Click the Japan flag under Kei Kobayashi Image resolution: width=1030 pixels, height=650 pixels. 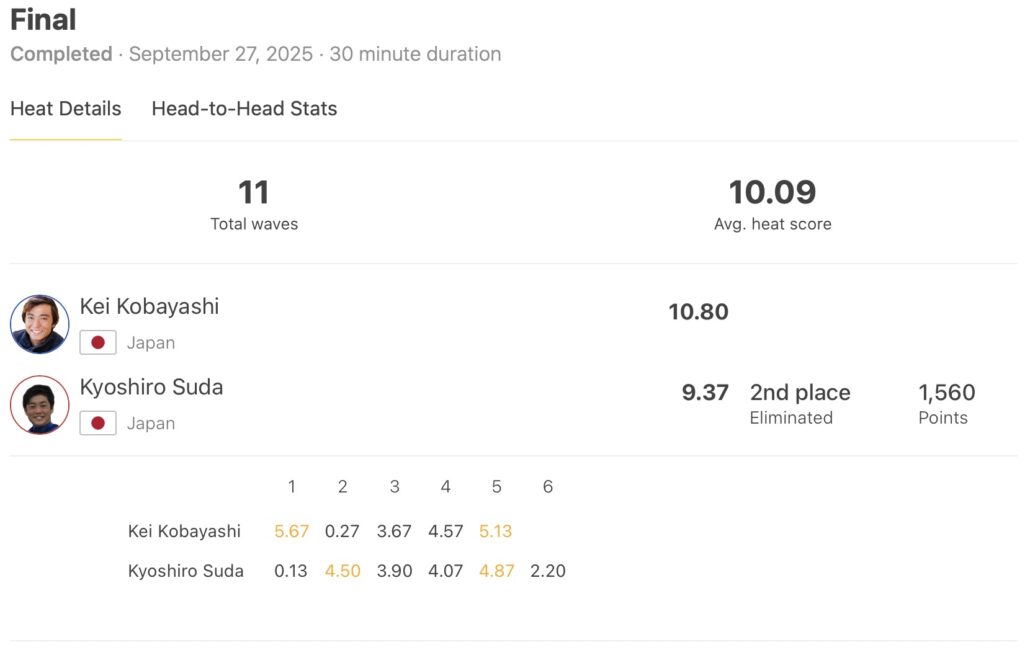click(98, 343)
